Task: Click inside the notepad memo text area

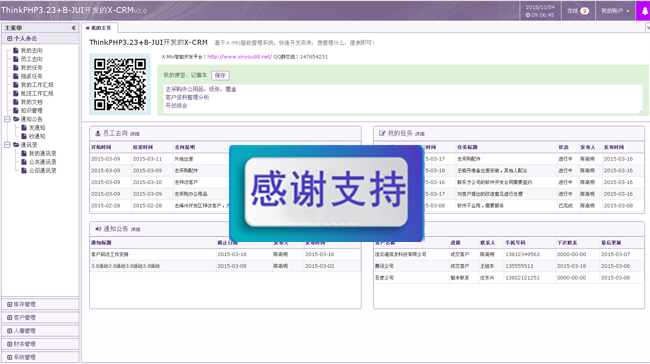Action: pyautogui.click(x=403, y=99)
